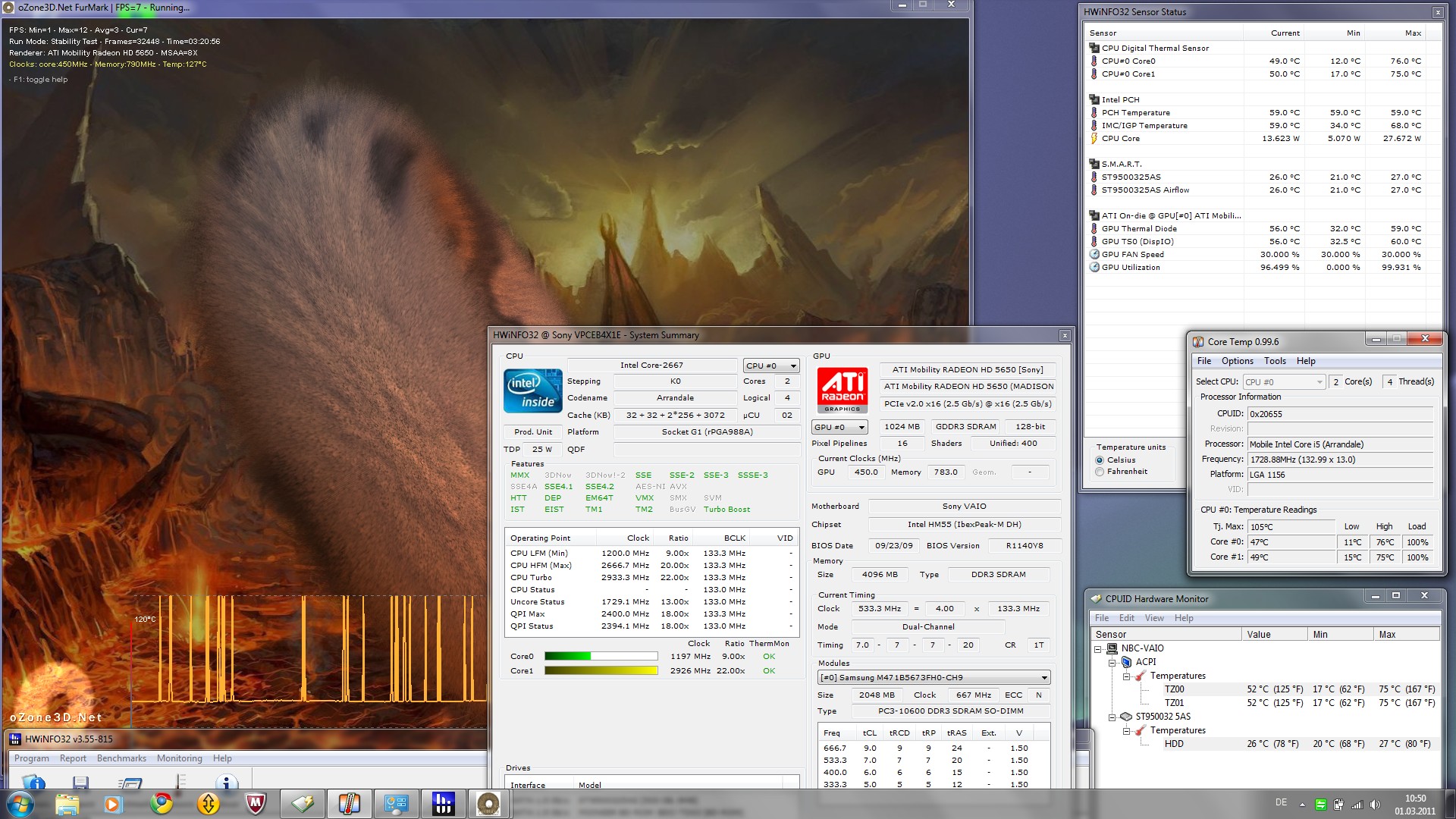This screenshot has width=1456, height=819.
Task: Switch to FurMark taskbar button
Action: pos(489,804)
